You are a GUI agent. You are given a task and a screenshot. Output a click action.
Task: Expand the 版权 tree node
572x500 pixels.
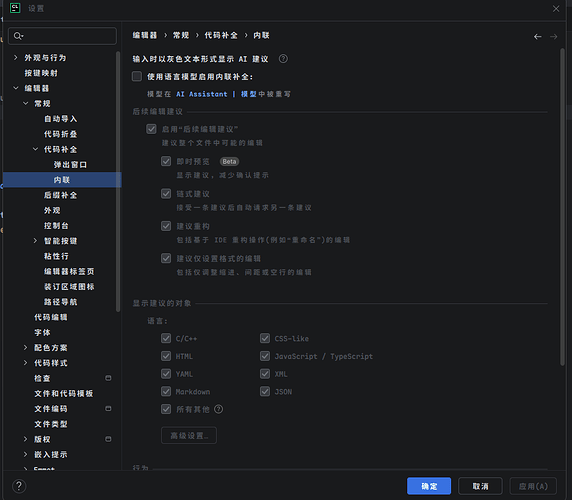click(x=26, y=439)
